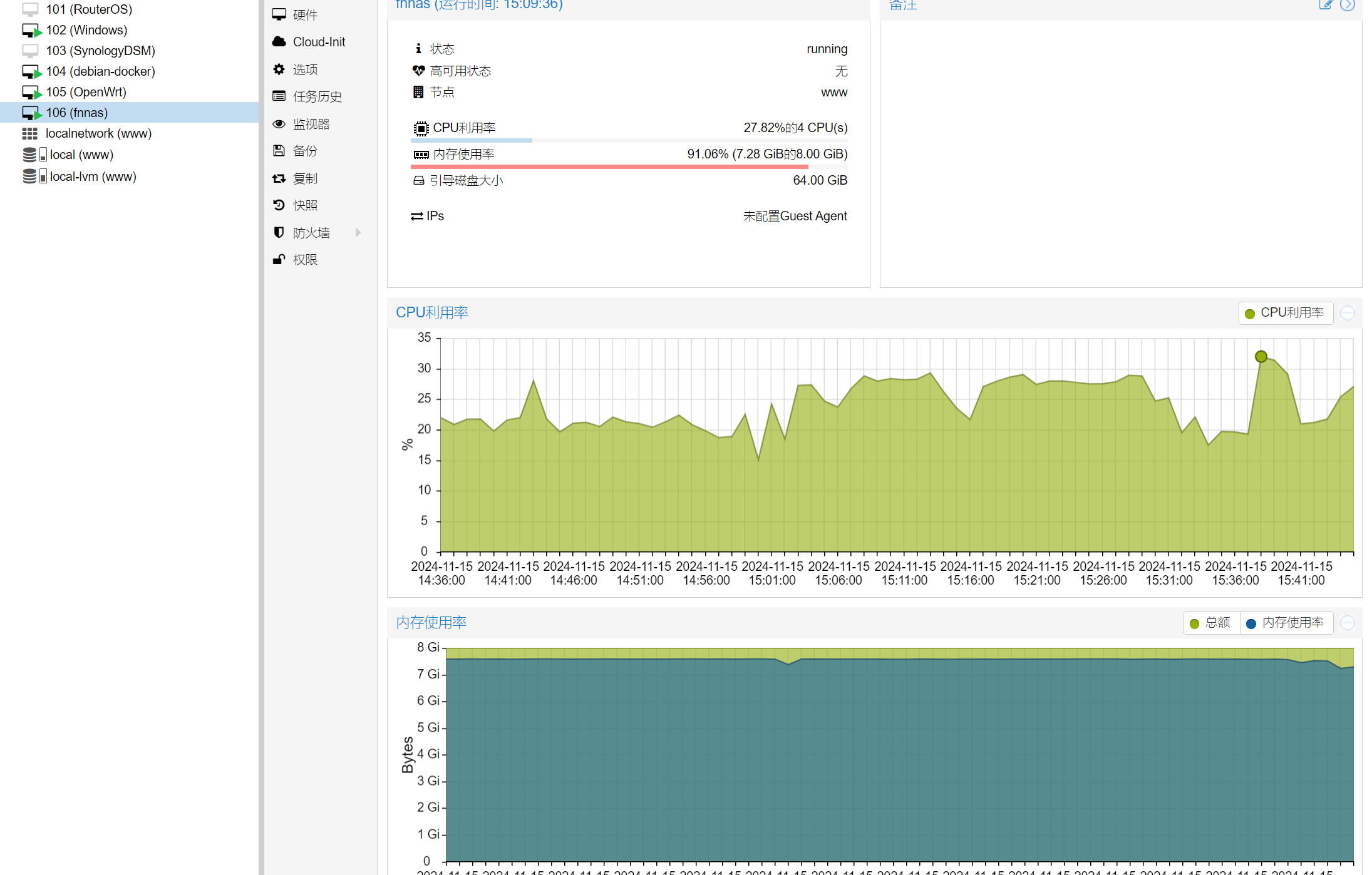Click the shield icon beside 防火墙
This screenshot has height=875, width=1372.
tap(279, 233)
